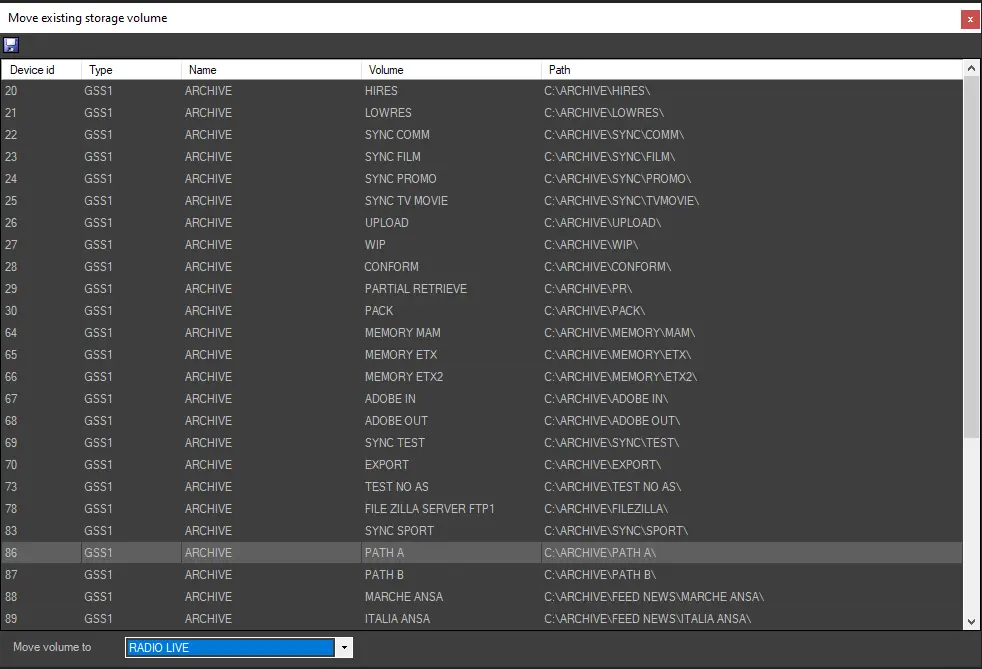Image resolution: width=982 pixels, height=669 pixels.
Task: Select the SYNC TV MOVIE volume row
Action: 406,201
